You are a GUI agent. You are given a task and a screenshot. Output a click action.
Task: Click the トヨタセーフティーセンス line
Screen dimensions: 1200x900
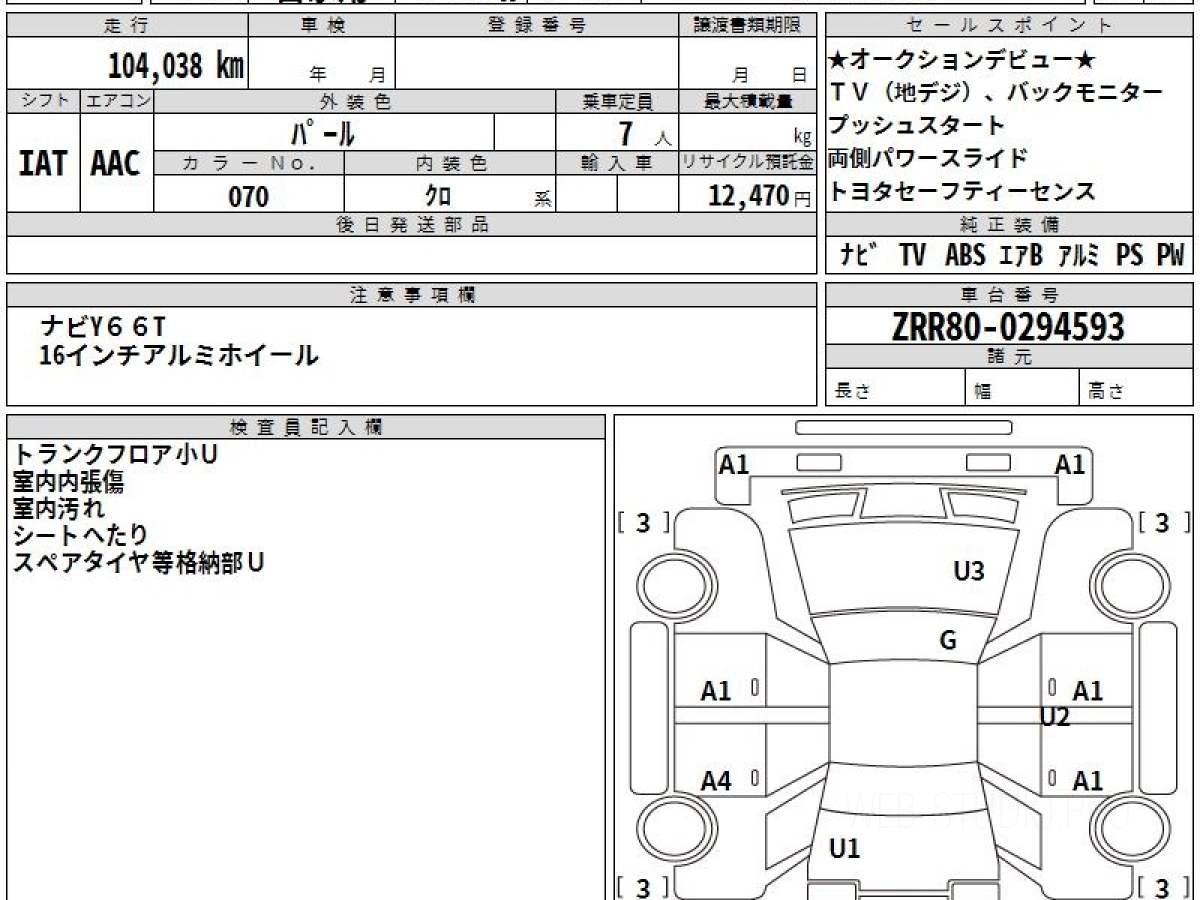962,191
